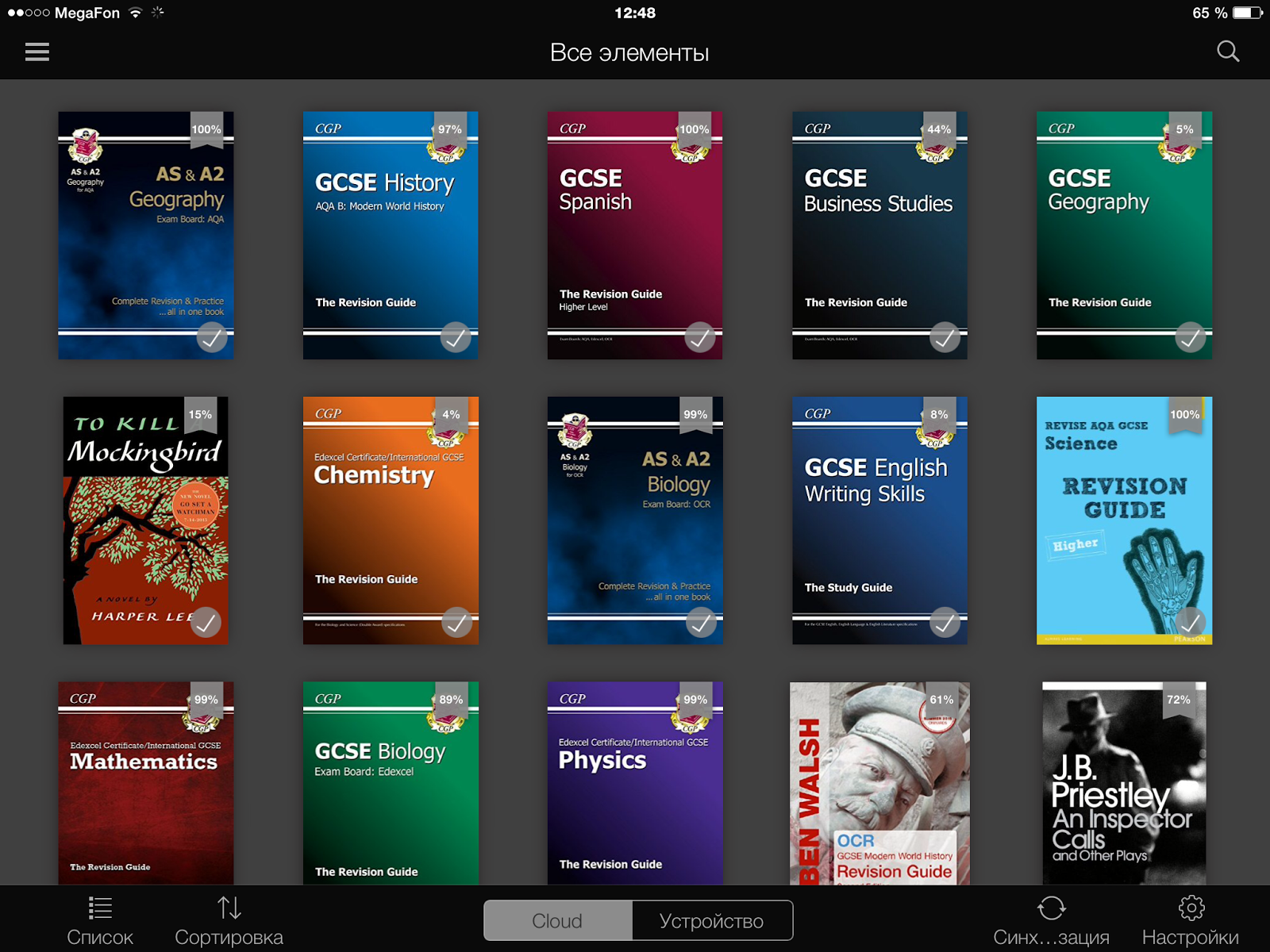Open Edexcel Physics revision guide
This screenshot has height=952, width=1270.
(x=635, y=783)
